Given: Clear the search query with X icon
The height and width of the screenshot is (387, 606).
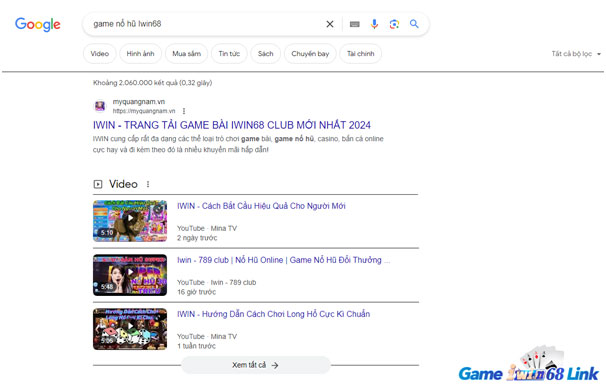Looking at the screenshot, I should coord(330,24).
